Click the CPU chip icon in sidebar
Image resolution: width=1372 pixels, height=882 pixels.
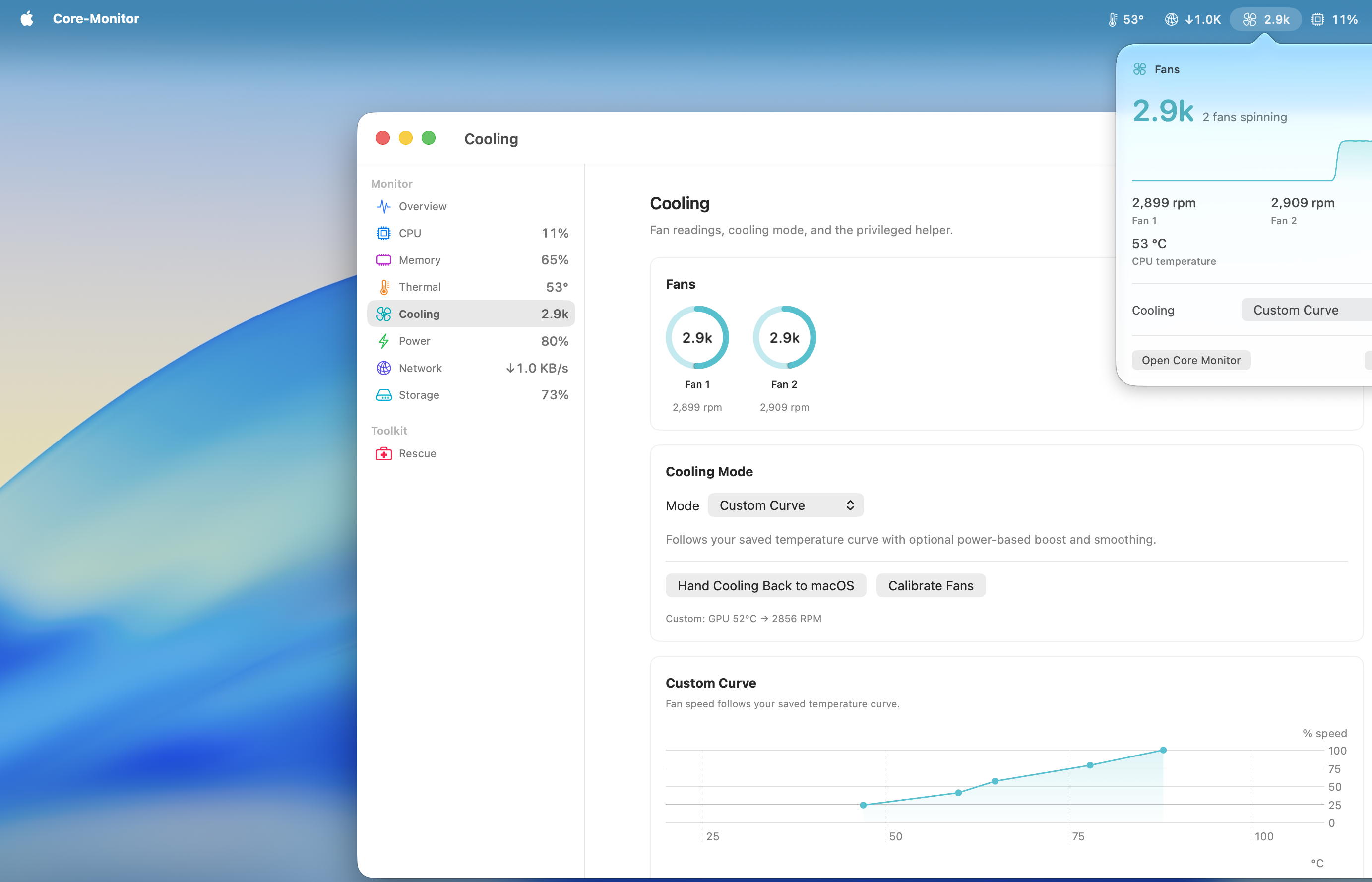383,233
